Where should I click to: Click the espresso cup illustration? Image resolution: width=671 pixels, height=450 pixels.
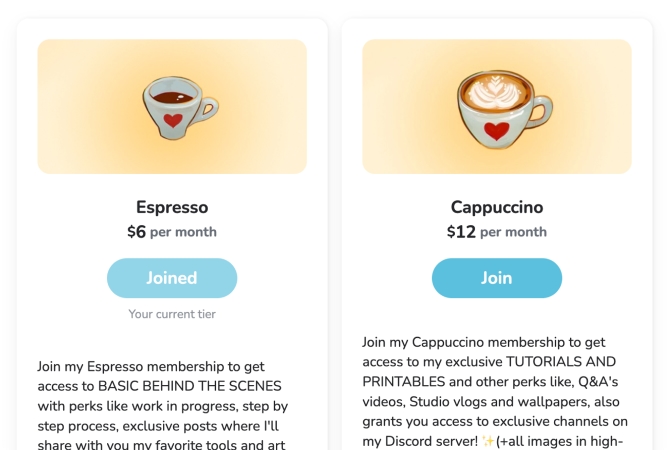click(x=178, y=107)
